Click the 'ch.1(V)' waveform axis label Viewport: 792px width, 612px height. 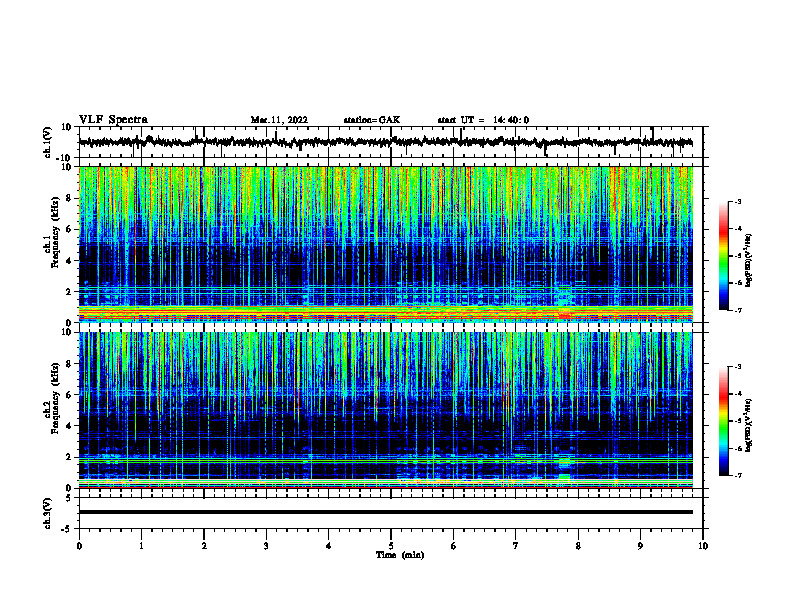coord(48,142)
